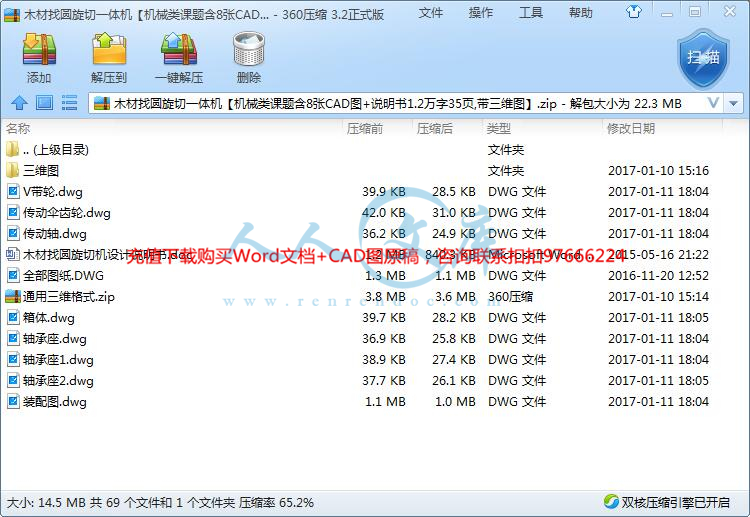Screen dimensions: 750x517
Task: Select the file name 装配图.dwg
Action: click(x=55, y=402)
